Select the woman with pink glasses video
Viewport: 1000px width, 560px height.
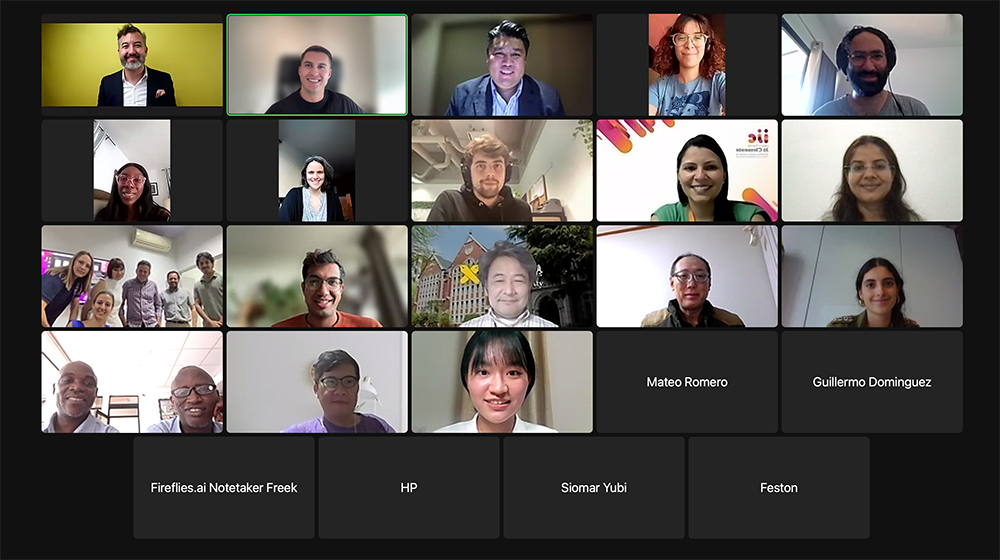[132, 170]
